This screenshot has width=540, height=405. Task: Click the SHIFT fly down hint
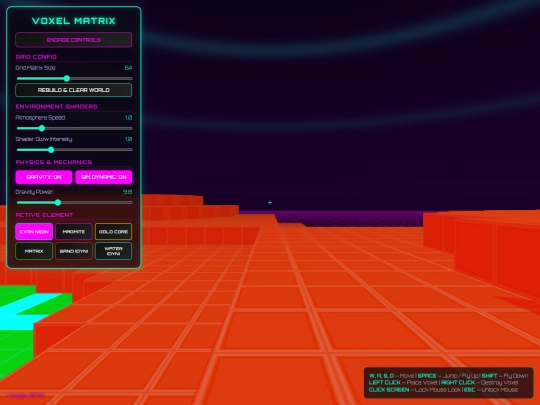pyautogui.click(x=505, y=376)
